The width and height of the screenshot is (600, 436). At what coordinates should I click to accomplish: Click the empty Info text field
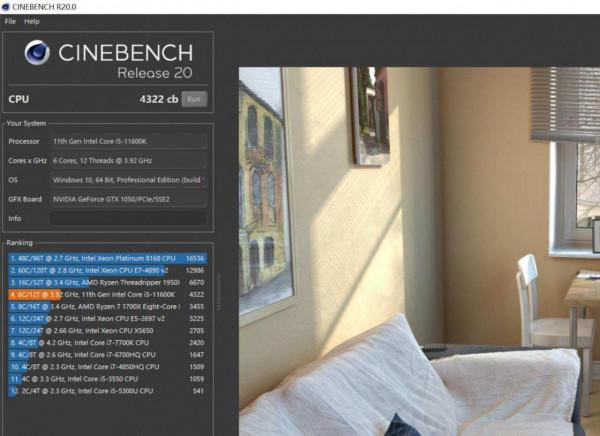coord(129,219)
